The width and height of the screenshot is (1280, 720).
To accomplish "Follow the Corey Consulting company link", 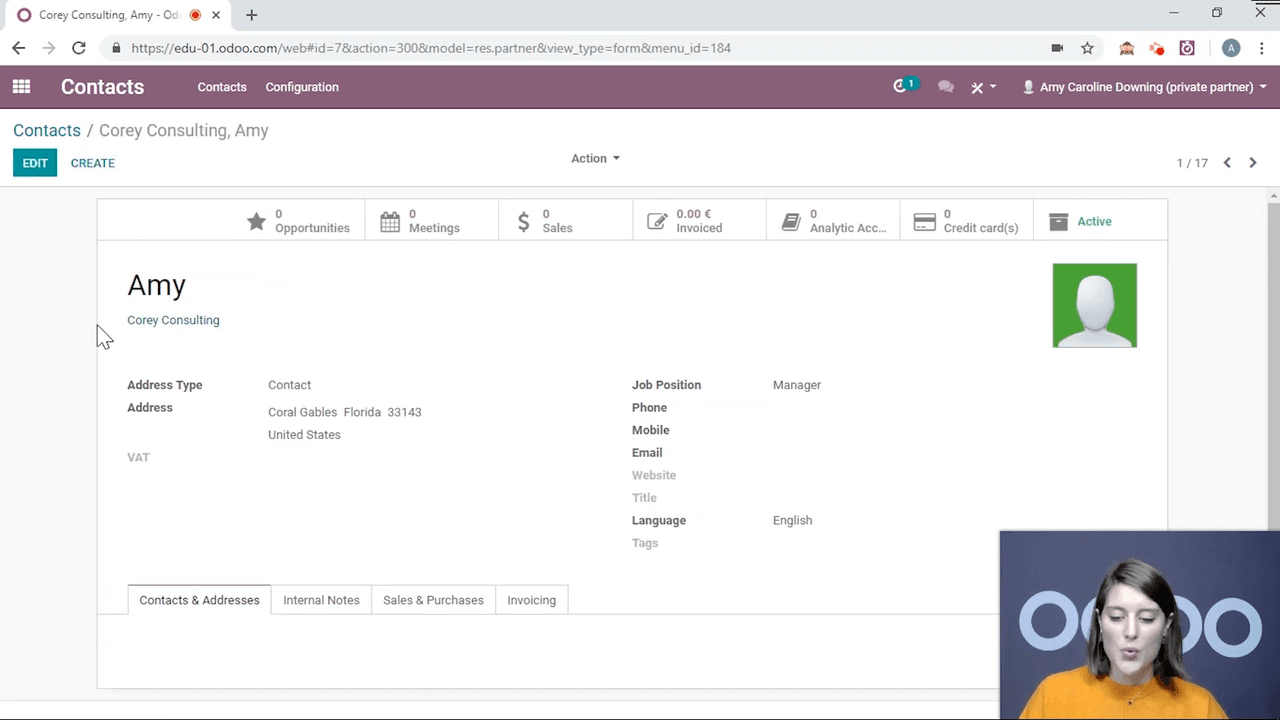I will pos(173,320).
